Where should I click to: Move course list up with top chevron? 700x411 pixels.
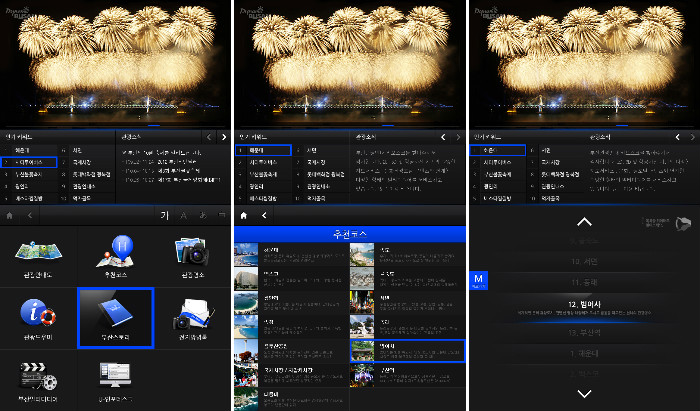pyautogui.click(x=584, y=222)
